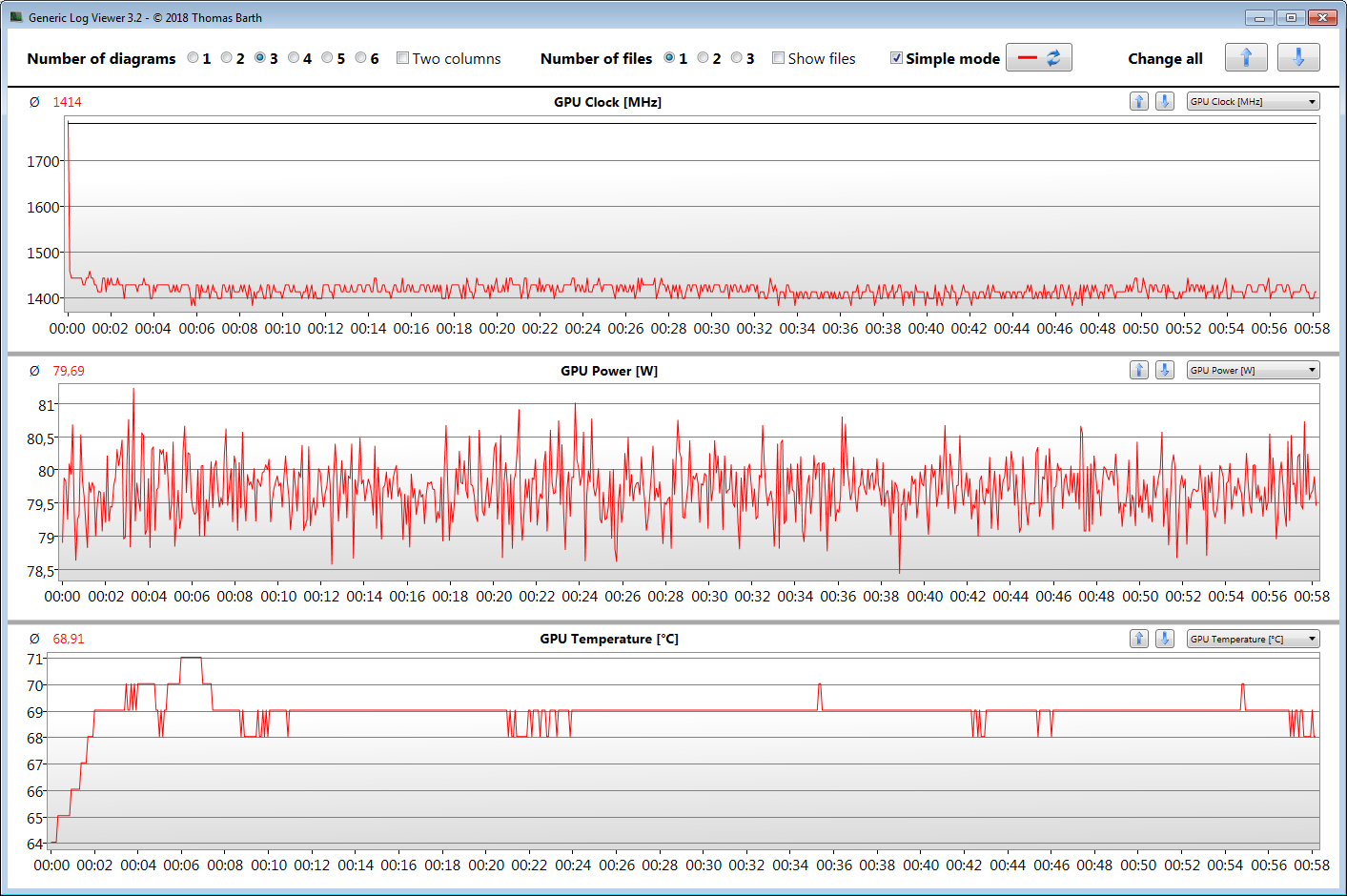This screenshot has height=896, width=1347.
Task: Click inside the GPU Temperature graph area
Action: (684, 751)
